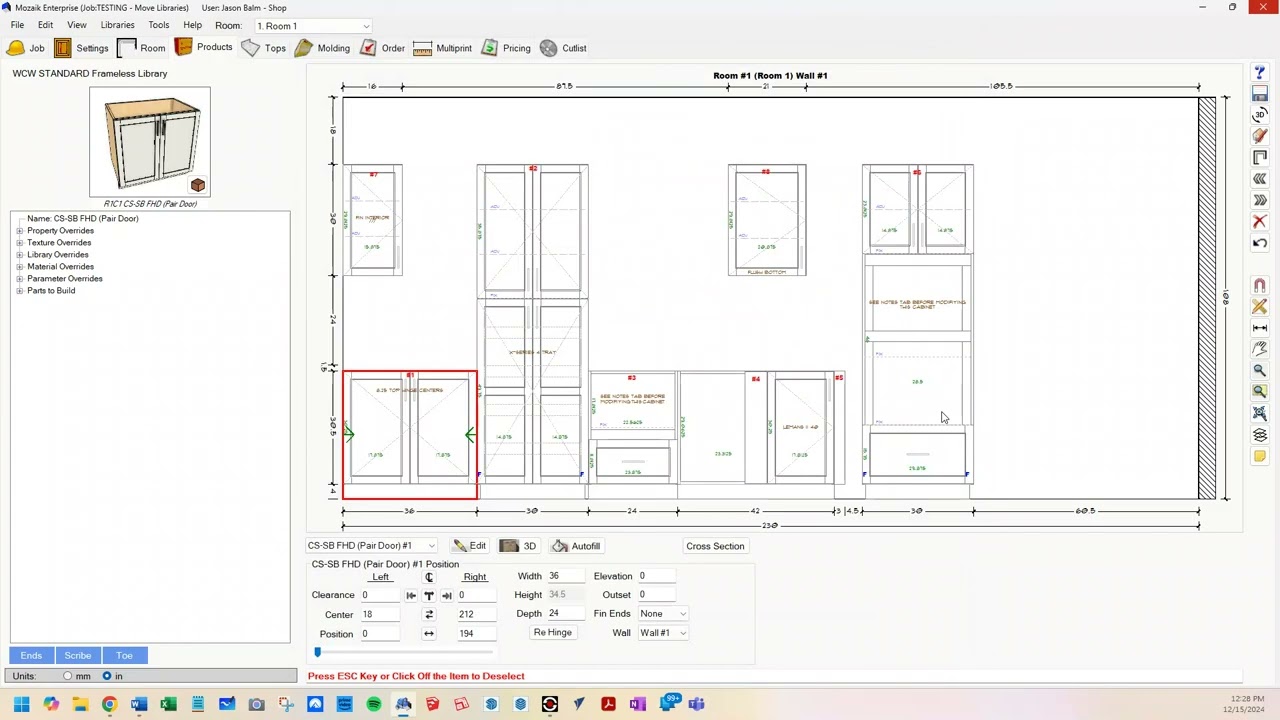
Task: Click the Autofill button
Action: (x=576, y=546)
